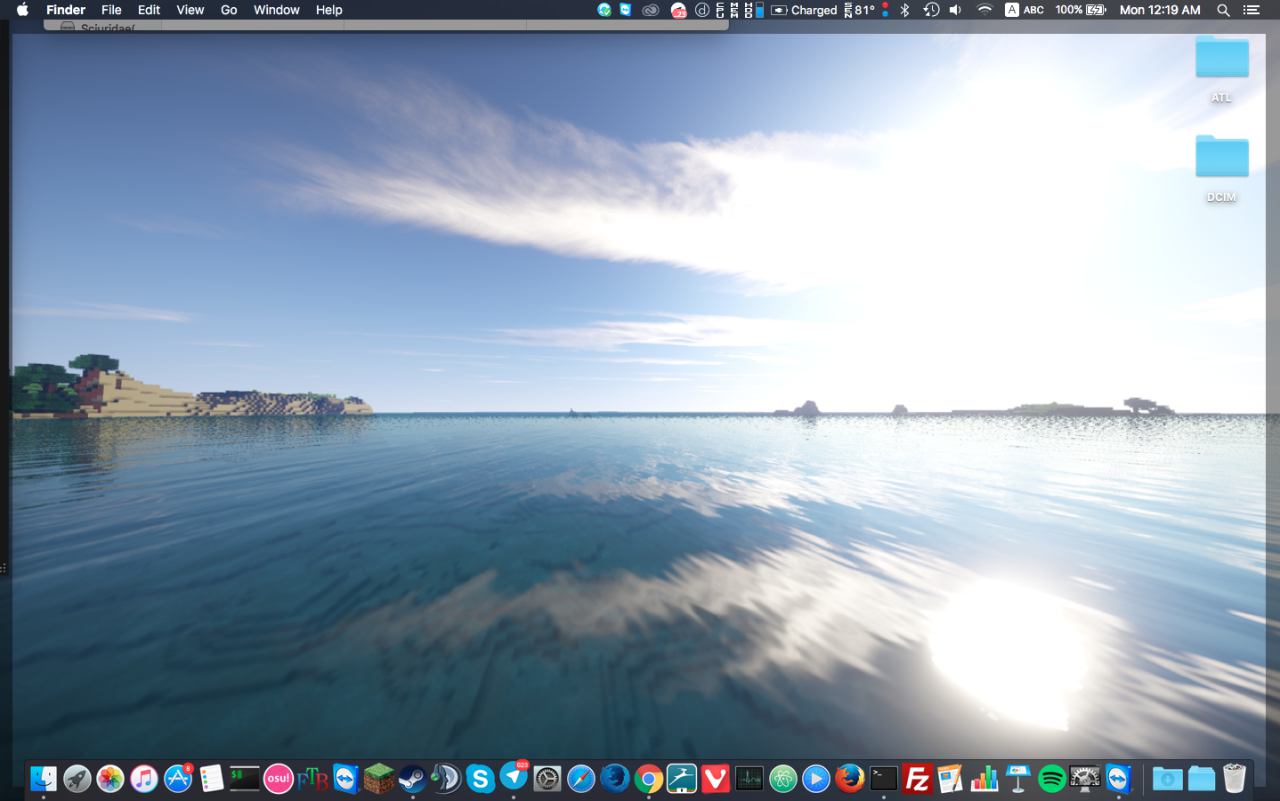Open Spotify in the dock
This screenshot has height=801, width=1280.
(x=1051, y=778)
